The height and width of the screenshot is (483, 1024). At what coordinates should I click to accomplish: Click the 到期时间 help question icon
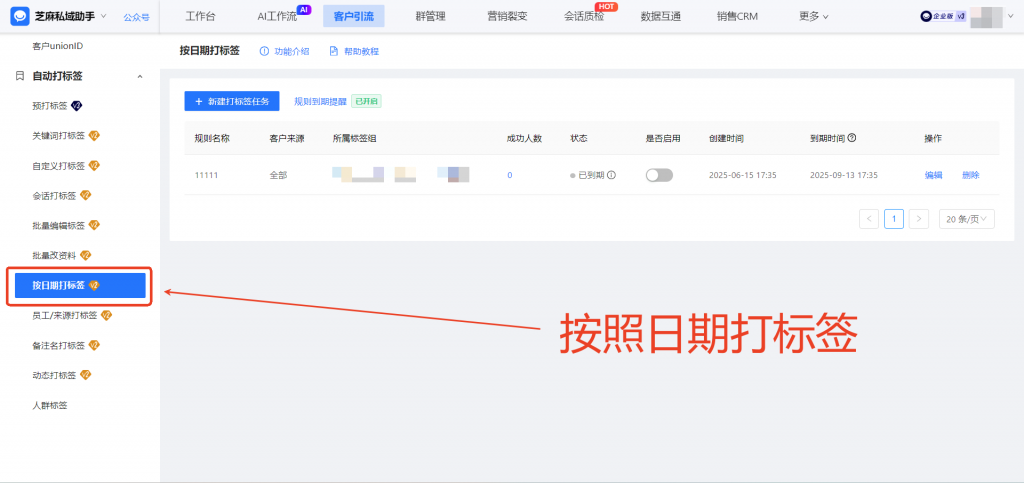click(852, 139)
